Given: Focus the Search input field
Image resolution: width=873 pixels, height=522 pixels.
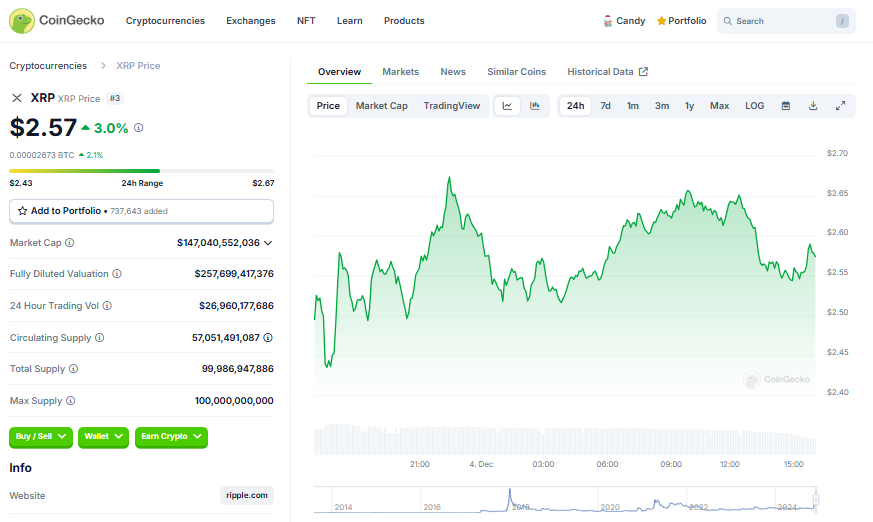Looking at the screenshot, I should [786, 21].
